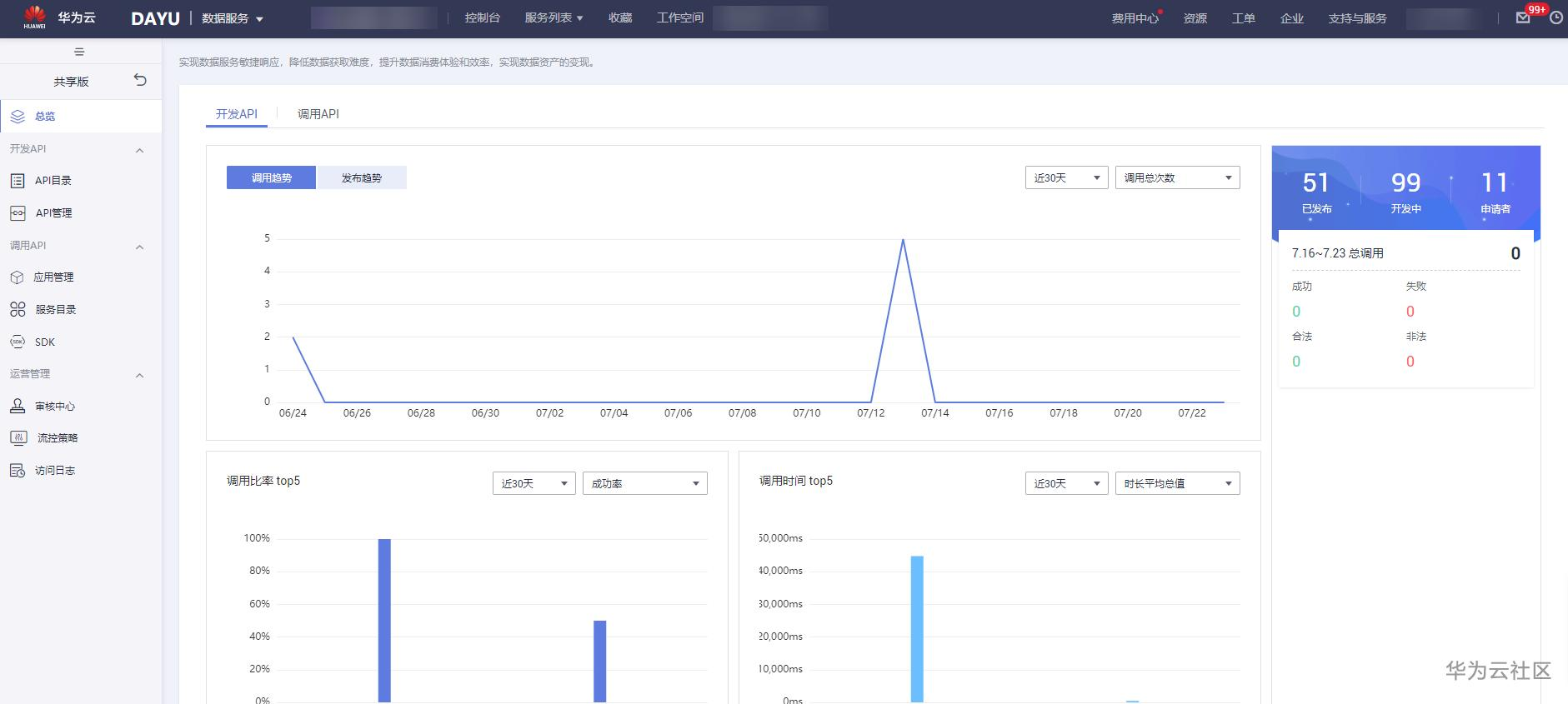
Task: Open 企业 in top navigation
Action: pos(1291,18)
